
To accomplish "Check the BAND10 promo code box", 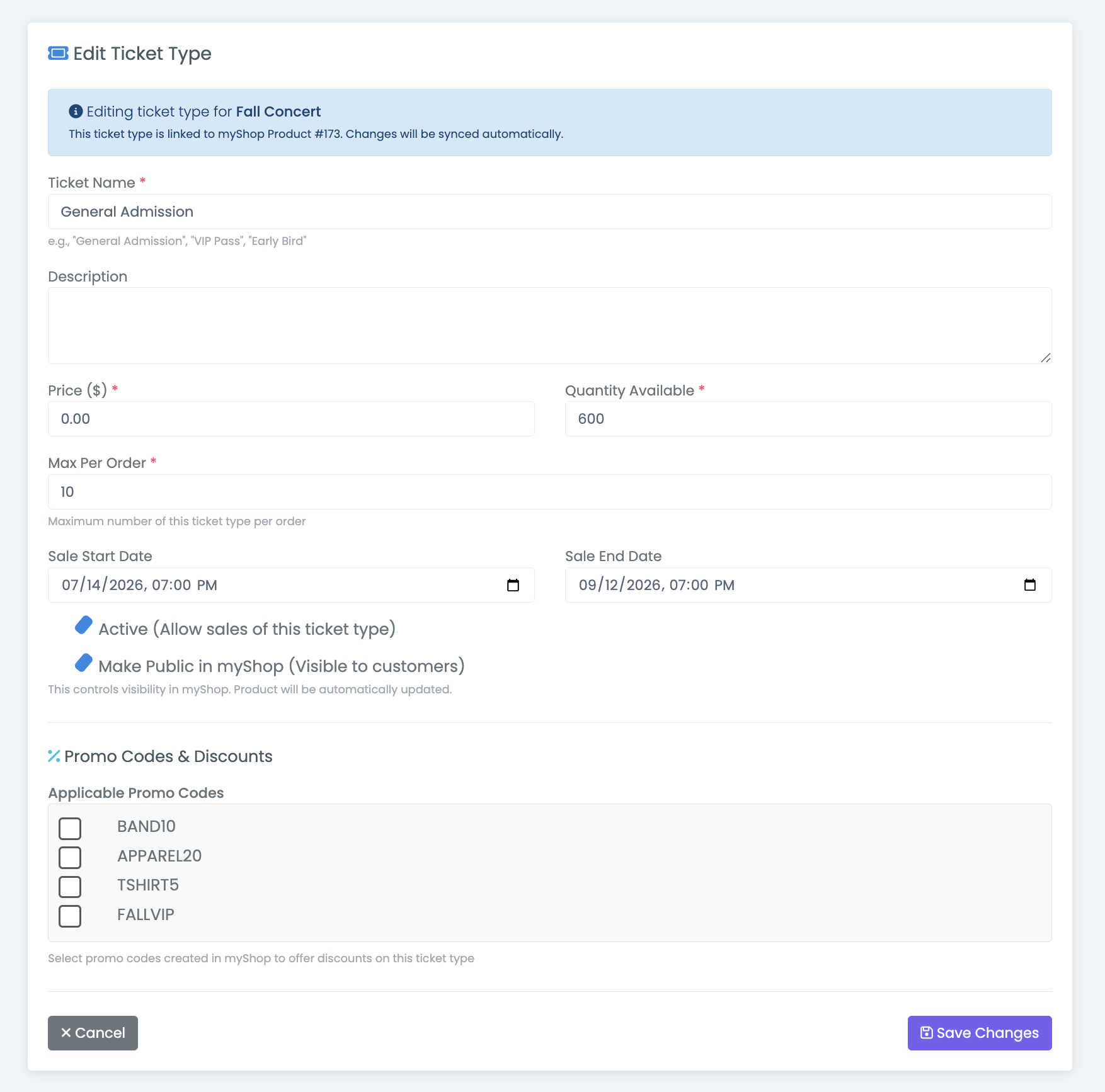I will pyautogui.click(x=70, y=829).
